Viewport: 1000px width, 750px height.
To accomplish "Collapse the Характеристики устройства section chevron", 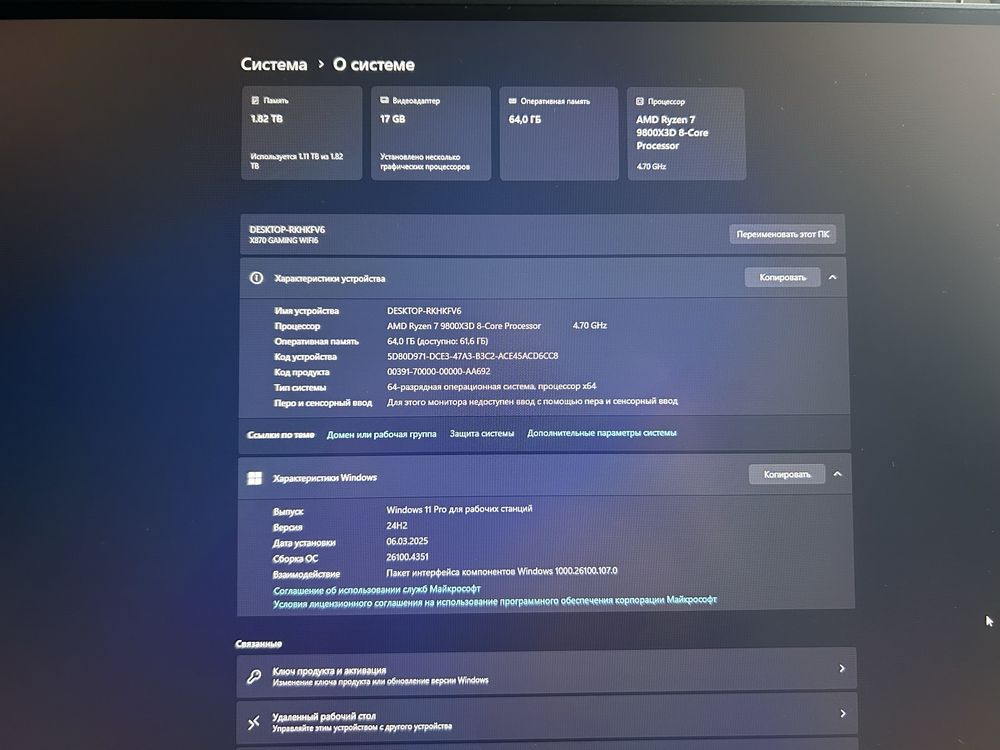I will click(832, 277).
